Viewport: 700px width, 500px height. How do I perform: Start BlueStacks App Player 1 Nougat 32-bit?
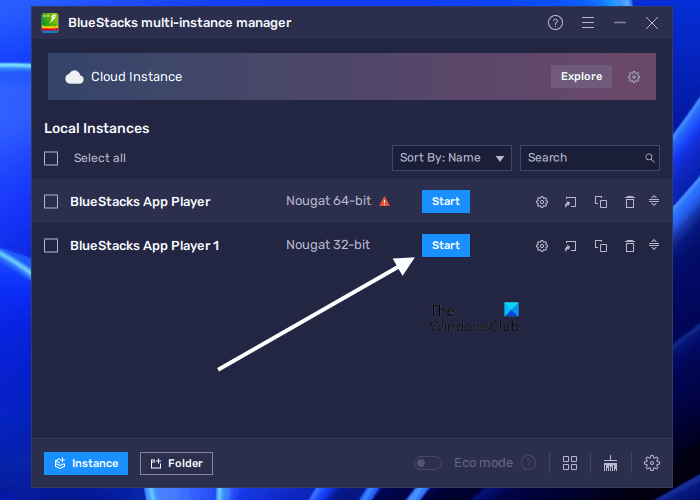(x=446, y=245)
